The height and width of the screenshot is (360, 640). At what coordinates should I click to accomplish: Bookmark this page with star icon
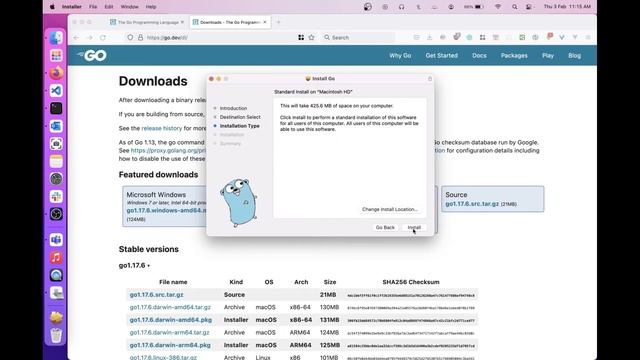[311, 38]
